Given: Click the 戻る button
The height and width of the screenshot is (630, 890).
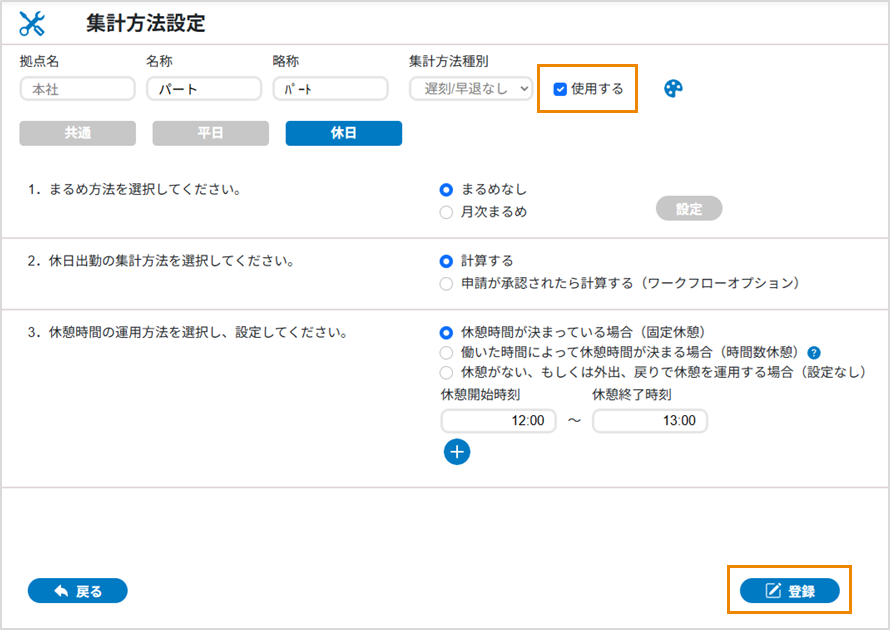Looking at the screenshot, I should 78,591.
